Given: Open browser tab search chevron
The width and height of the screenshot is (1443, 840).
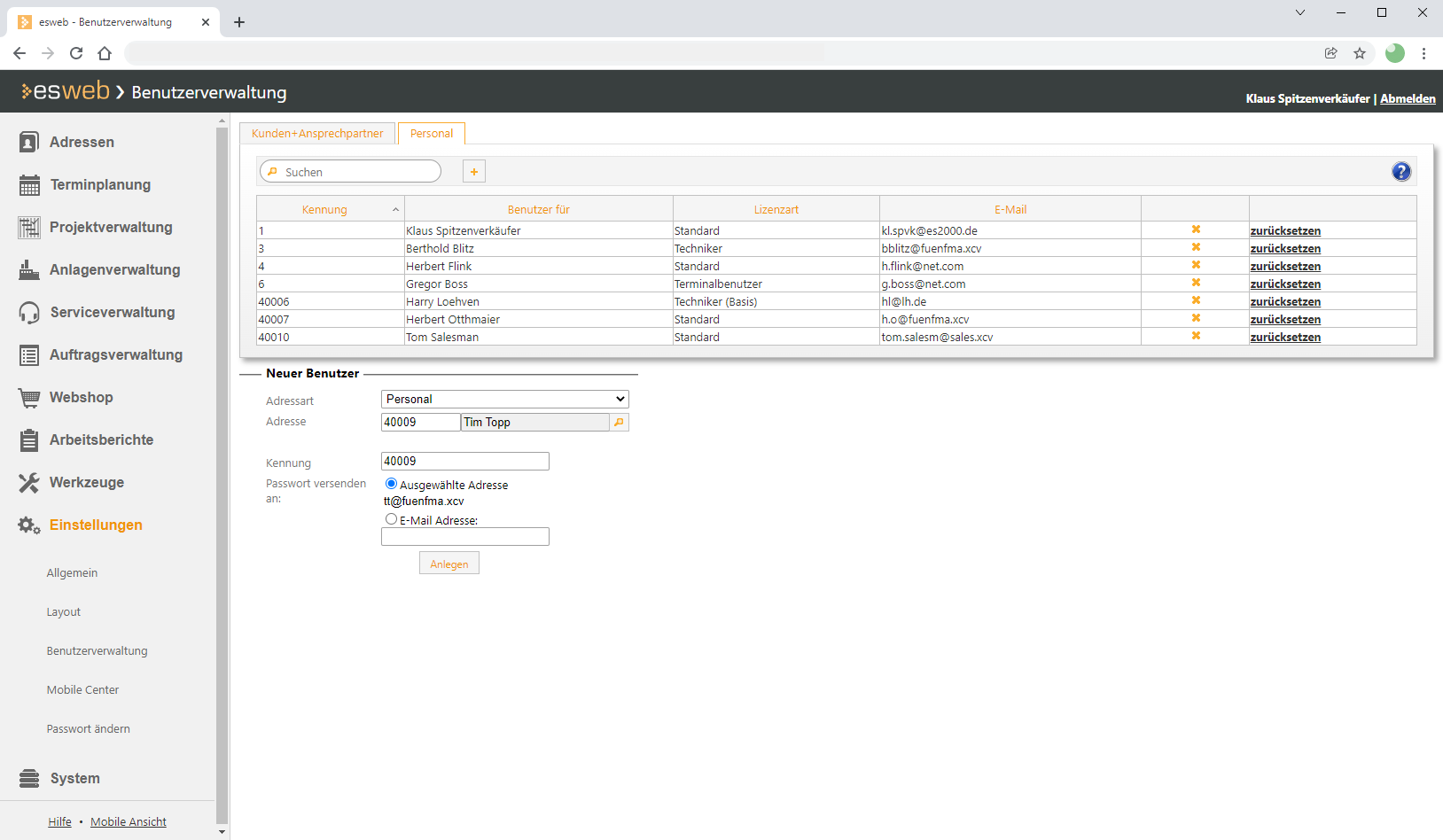Looking at the screenshot, I should tap(1300, 12).
